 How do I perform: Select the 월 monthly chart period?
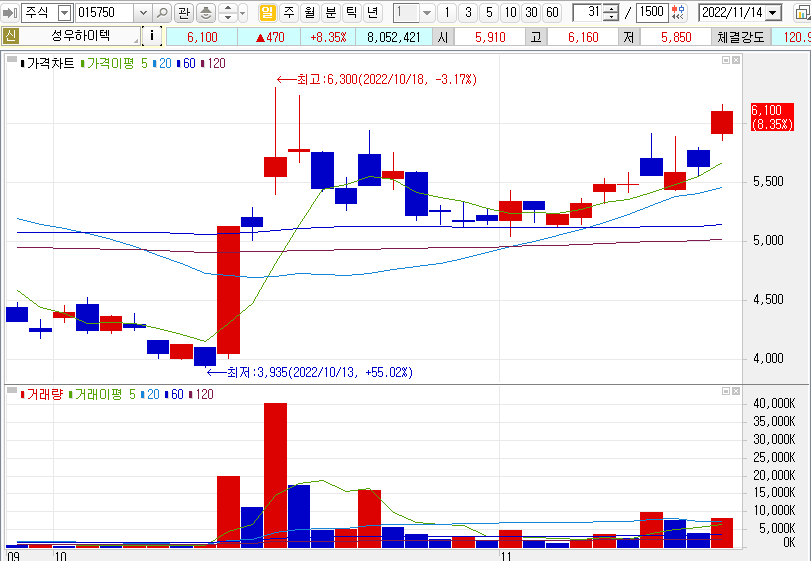tap(309, 12)
